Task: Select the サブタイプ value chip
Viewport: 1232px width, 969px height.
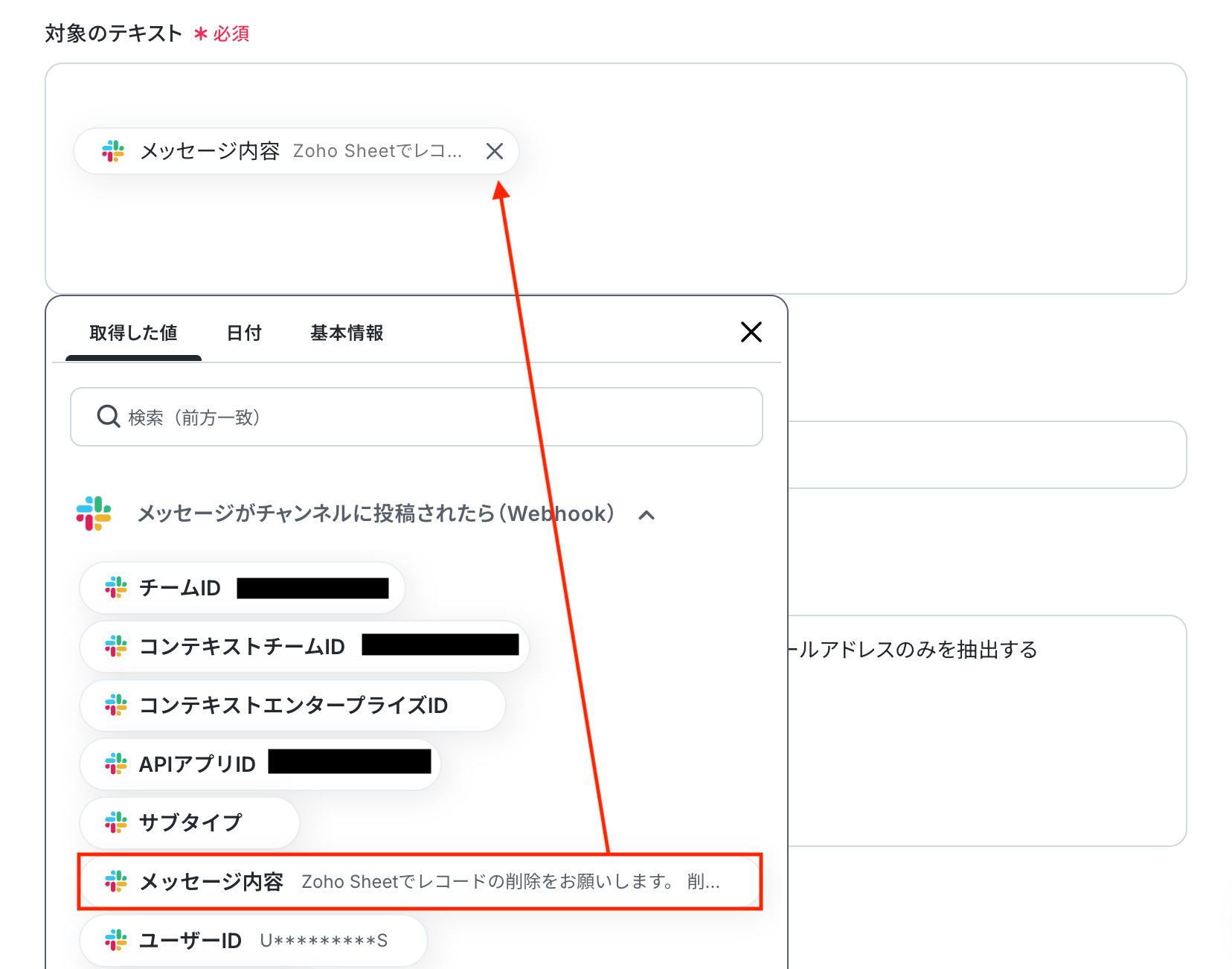Action: pyautogui.click(x=190, y=822)
